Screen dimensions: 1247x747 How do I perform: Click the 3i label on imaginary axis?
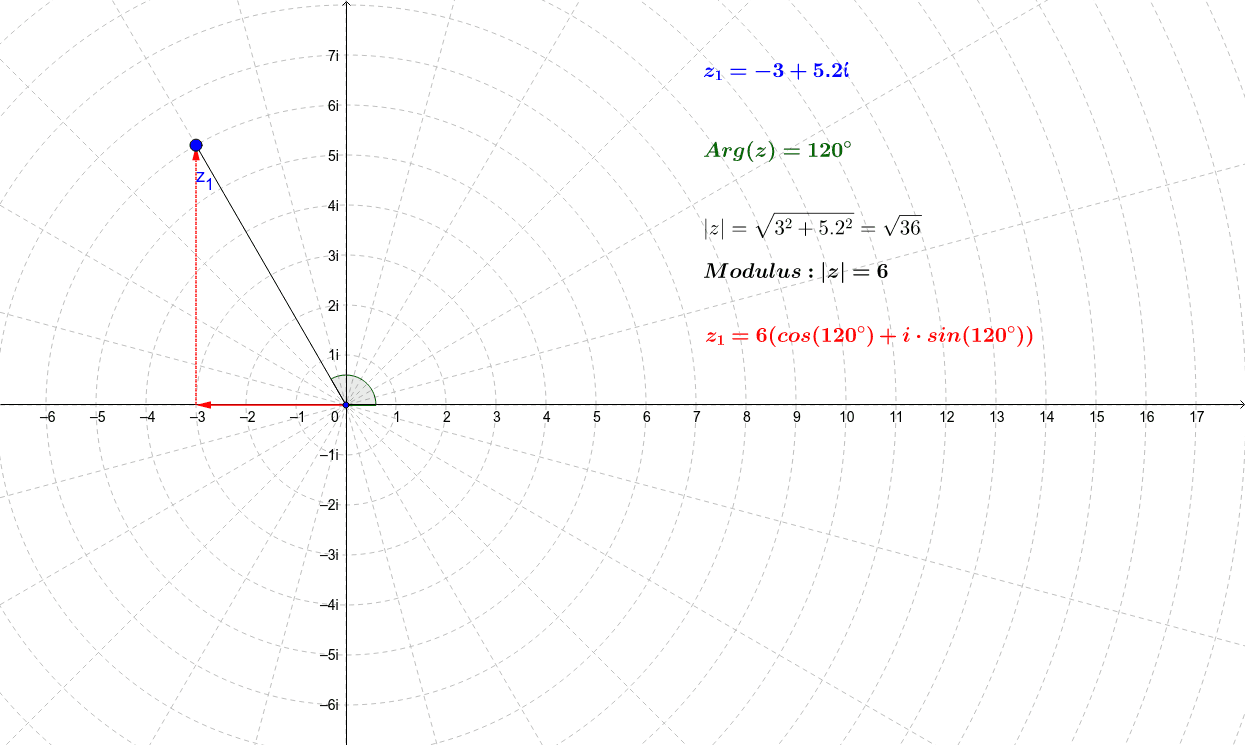pyautogui.click(x=333, y=256)
